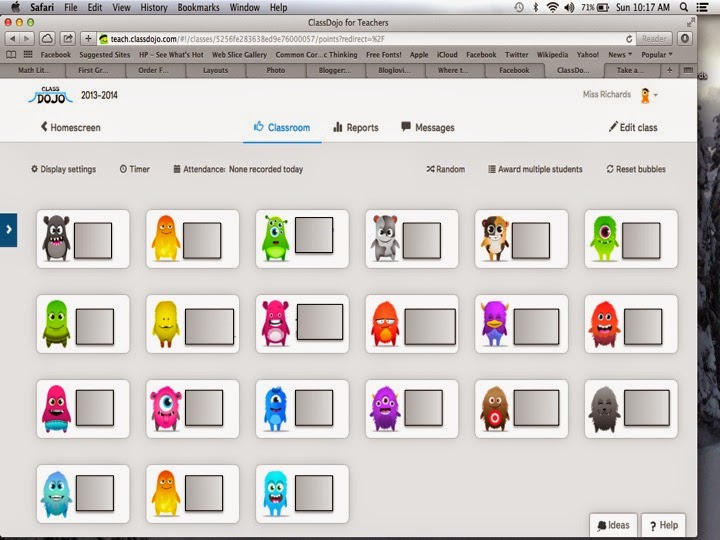720x540 pixels.
Task: Open Common Core Thinking bookmark
Action: [x=316, y=55]
